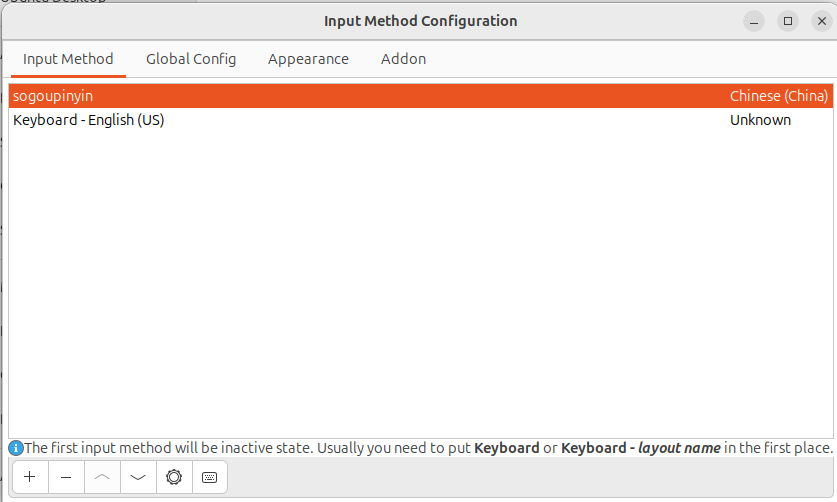Open the Appearance tab
837x502 pixels.
pos(308,59)
